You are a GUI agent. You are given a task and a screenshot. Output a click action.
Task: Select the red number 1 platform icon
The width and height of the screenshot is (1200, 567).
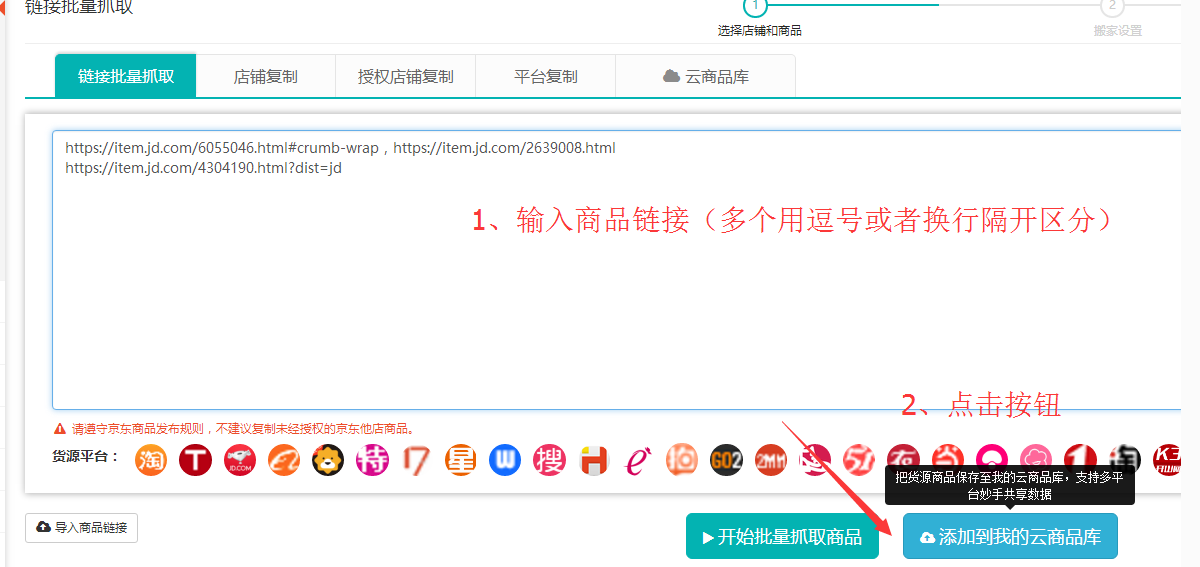(x=1080, y=456)
